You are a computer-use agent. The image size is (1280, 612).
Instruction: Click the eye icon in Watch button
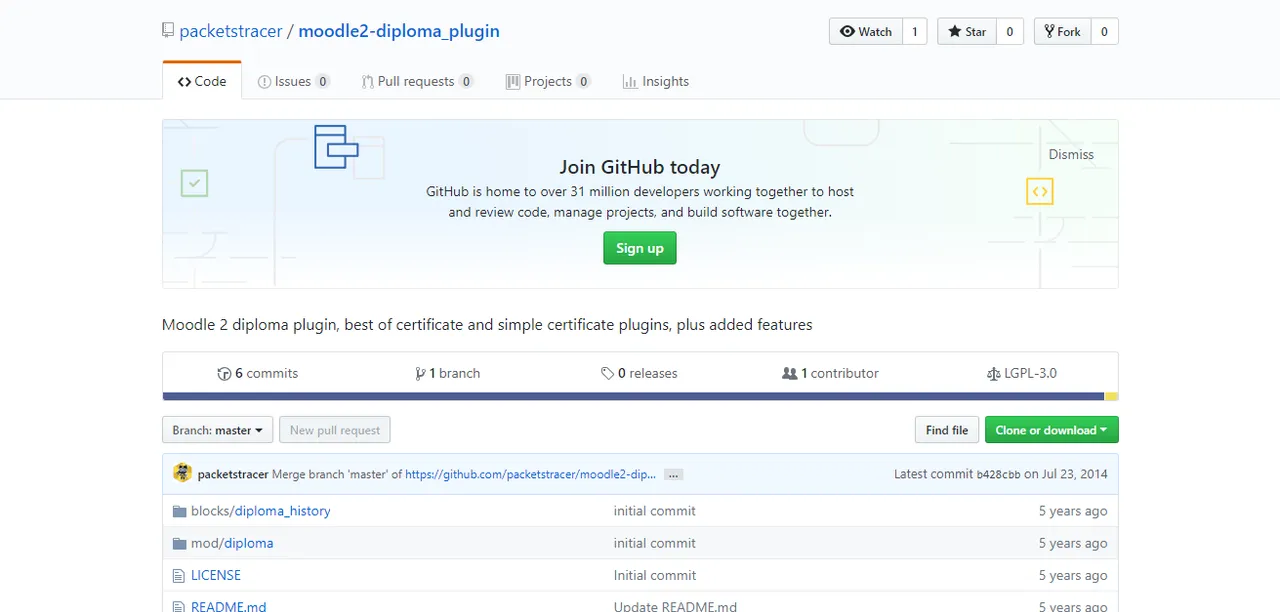pyautogui.click(x=847, y=32)
